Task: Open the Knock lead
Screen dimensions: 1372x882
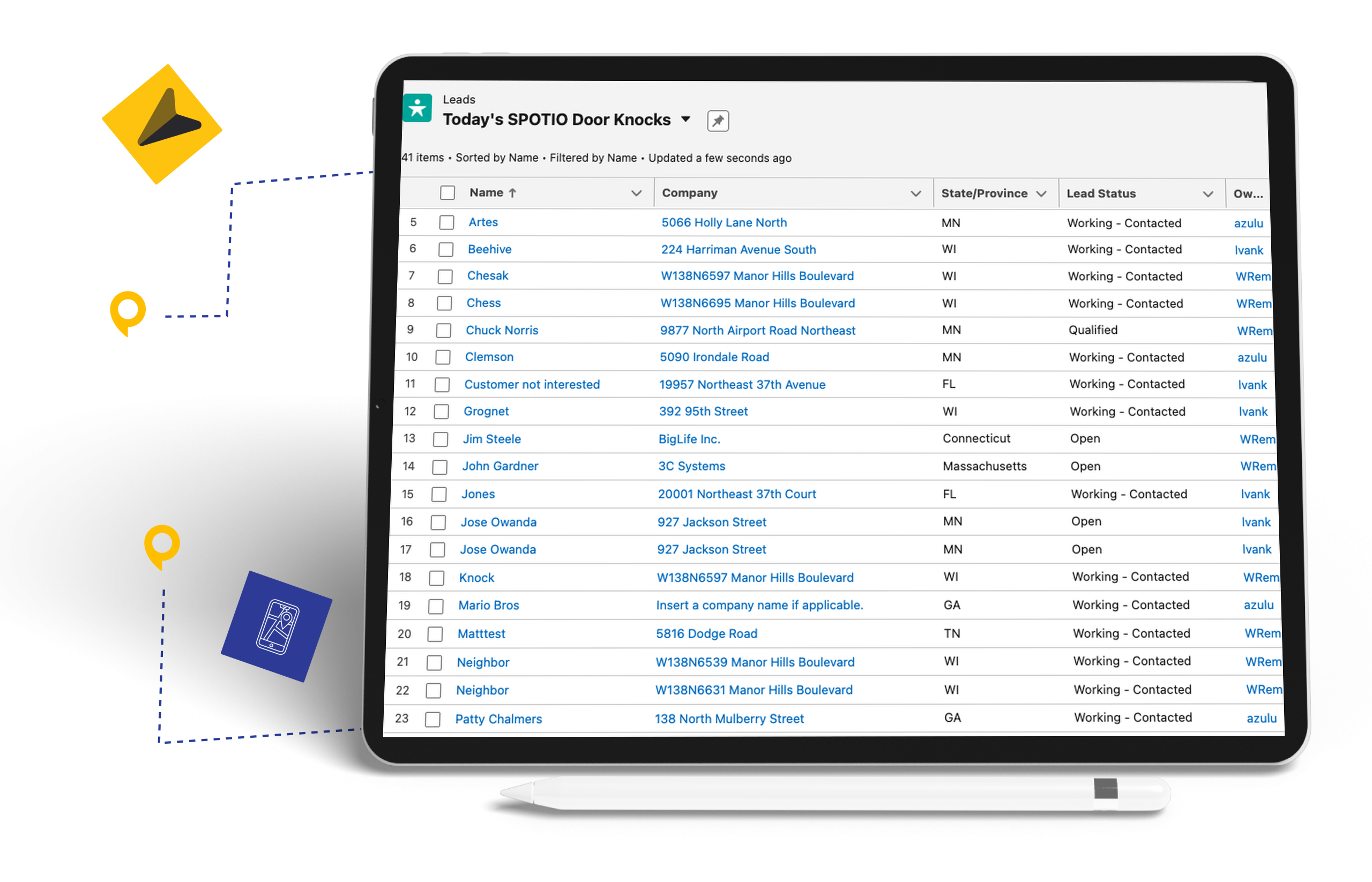Action: coord(476,578)
